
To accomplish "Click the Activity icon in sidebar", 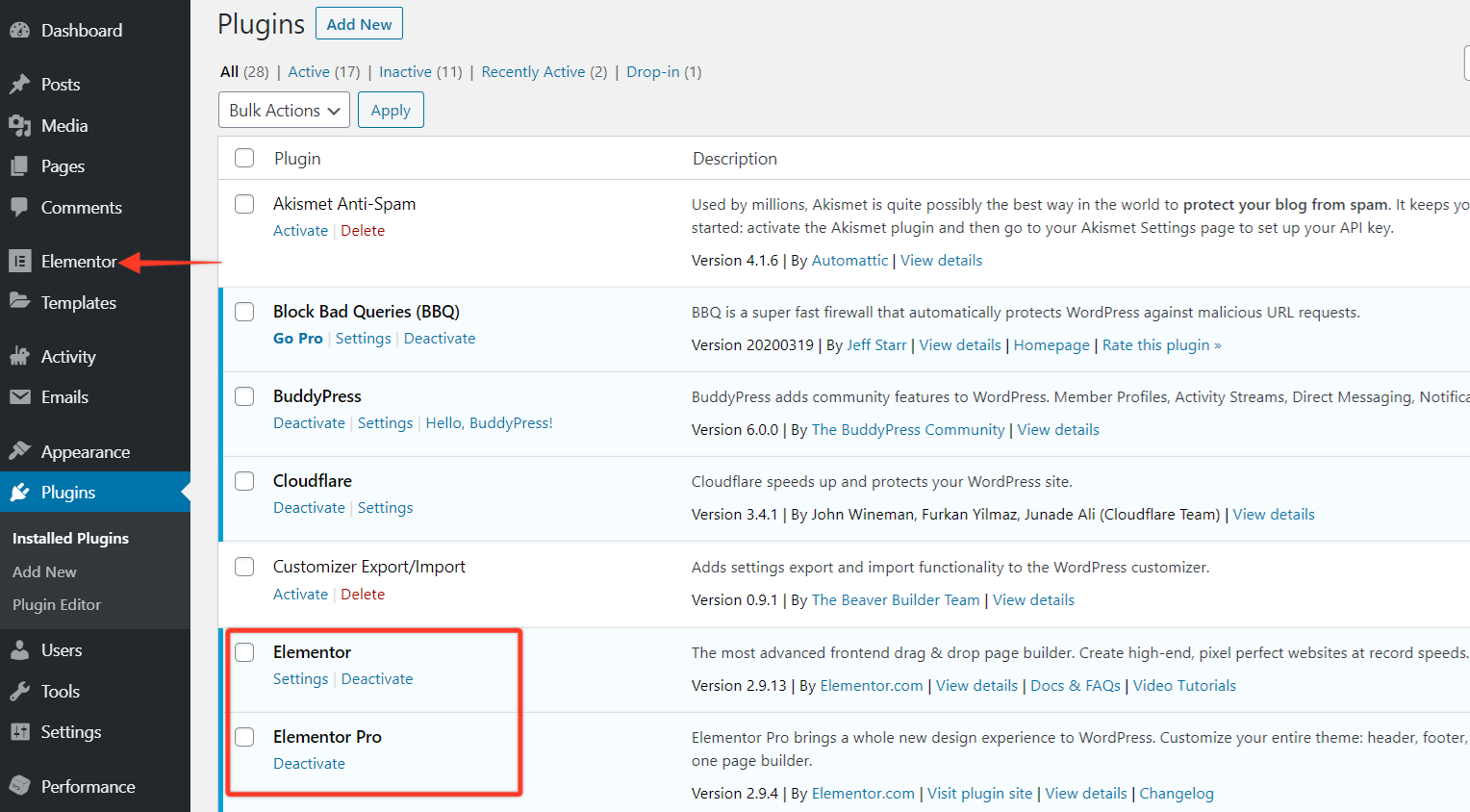I will [x=19, y=356].
